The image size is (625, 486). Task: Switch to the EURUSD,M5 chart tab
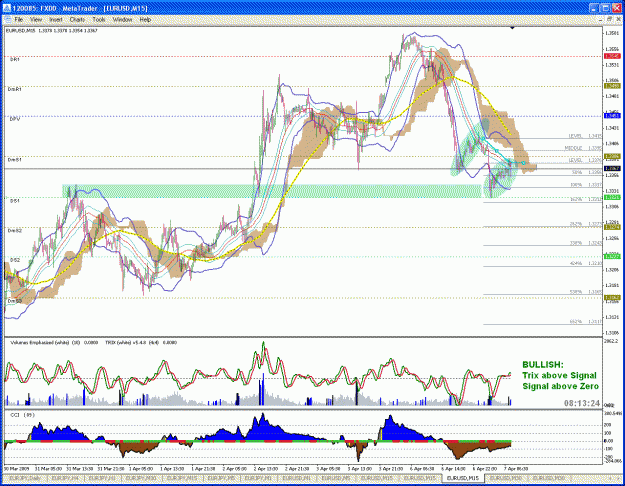click(335, 478)
